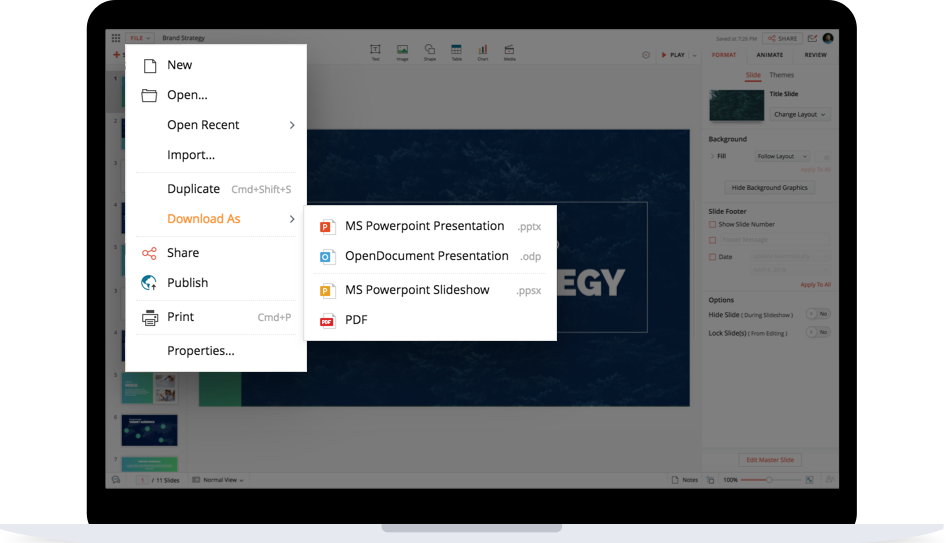Viewport: 946px width, 543px height.
Task: Choose Duplicate from File menu
Action: (x=193, y=189)
